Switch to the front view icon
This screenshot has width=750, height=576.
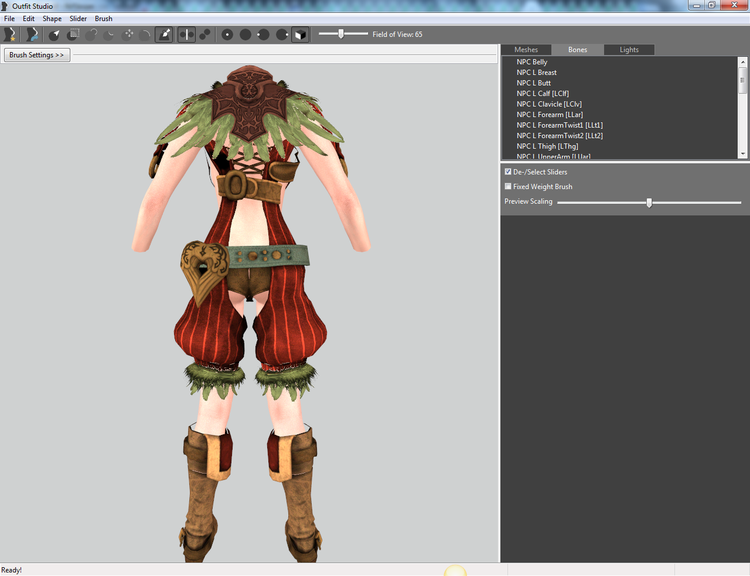[227, 34]
